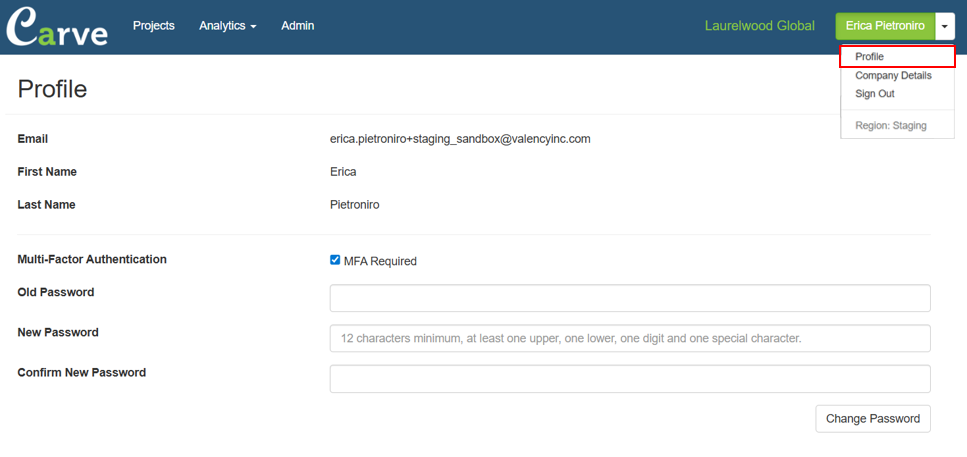The image size is (967, 457).
Task: Click the Laurelwood Global company name
Action: click(760, 26)
